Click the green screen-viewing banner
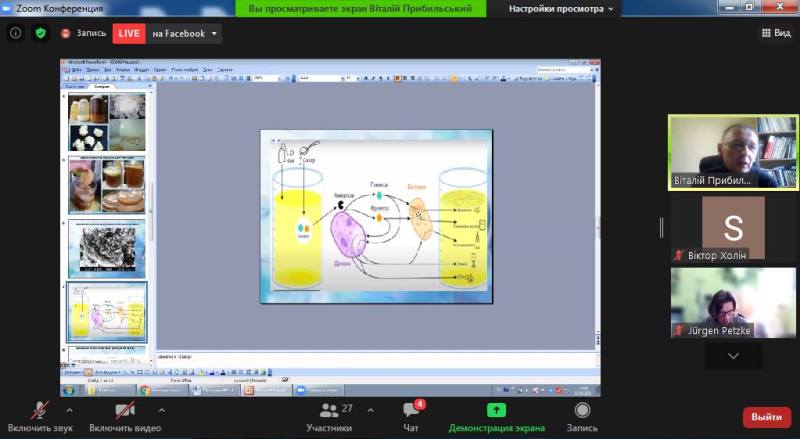The image size is (800, 439). point(360,9)
